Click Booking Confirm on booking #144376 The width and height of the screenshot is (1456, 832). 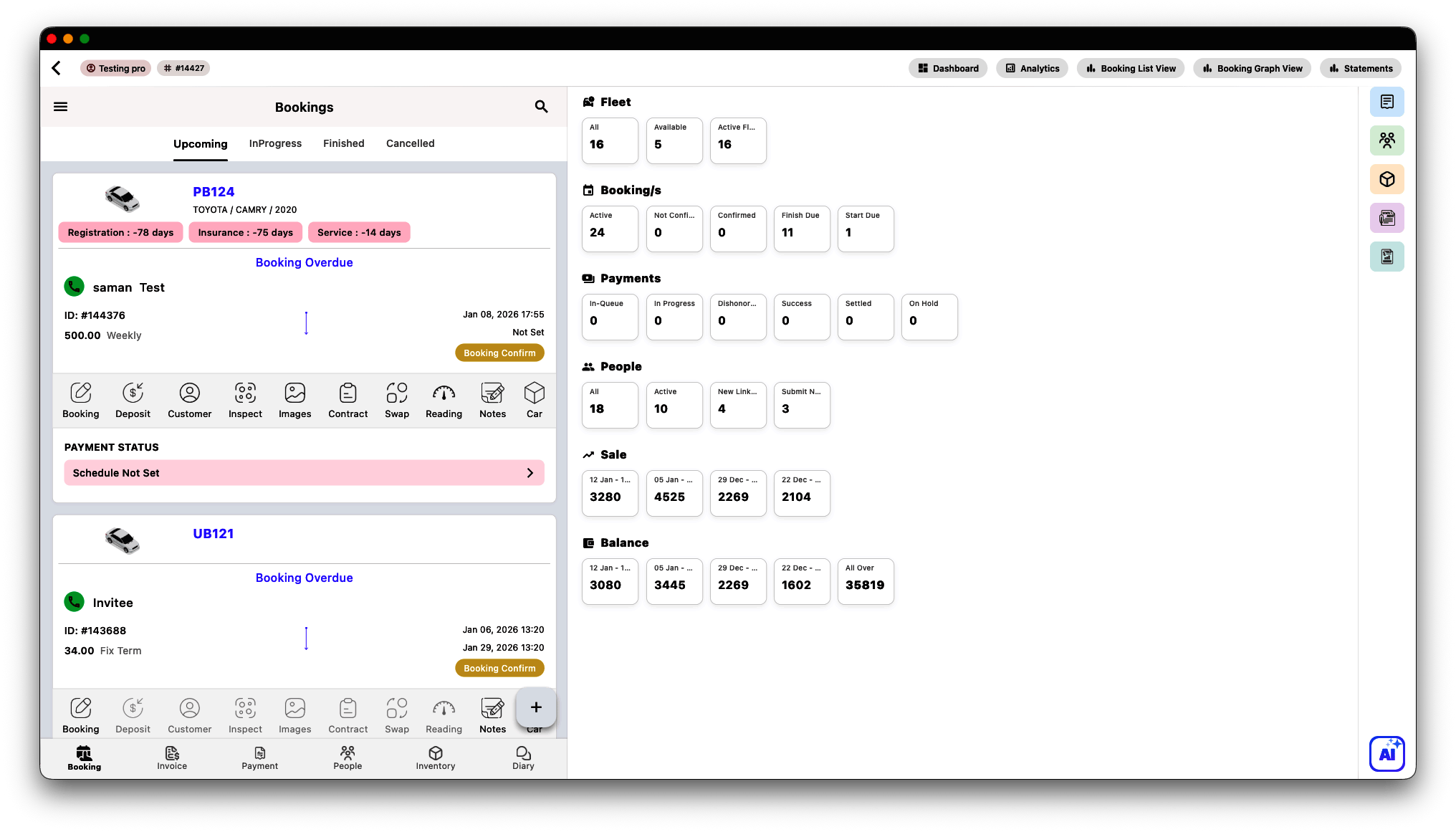499,353
